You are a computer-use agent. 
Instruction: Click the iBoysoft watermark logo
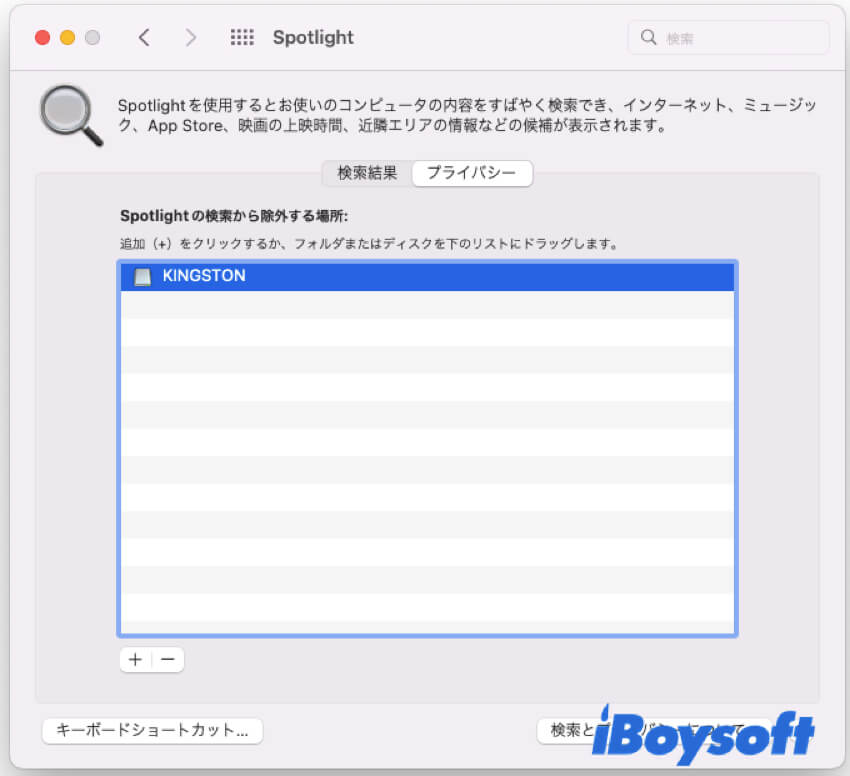700,737
